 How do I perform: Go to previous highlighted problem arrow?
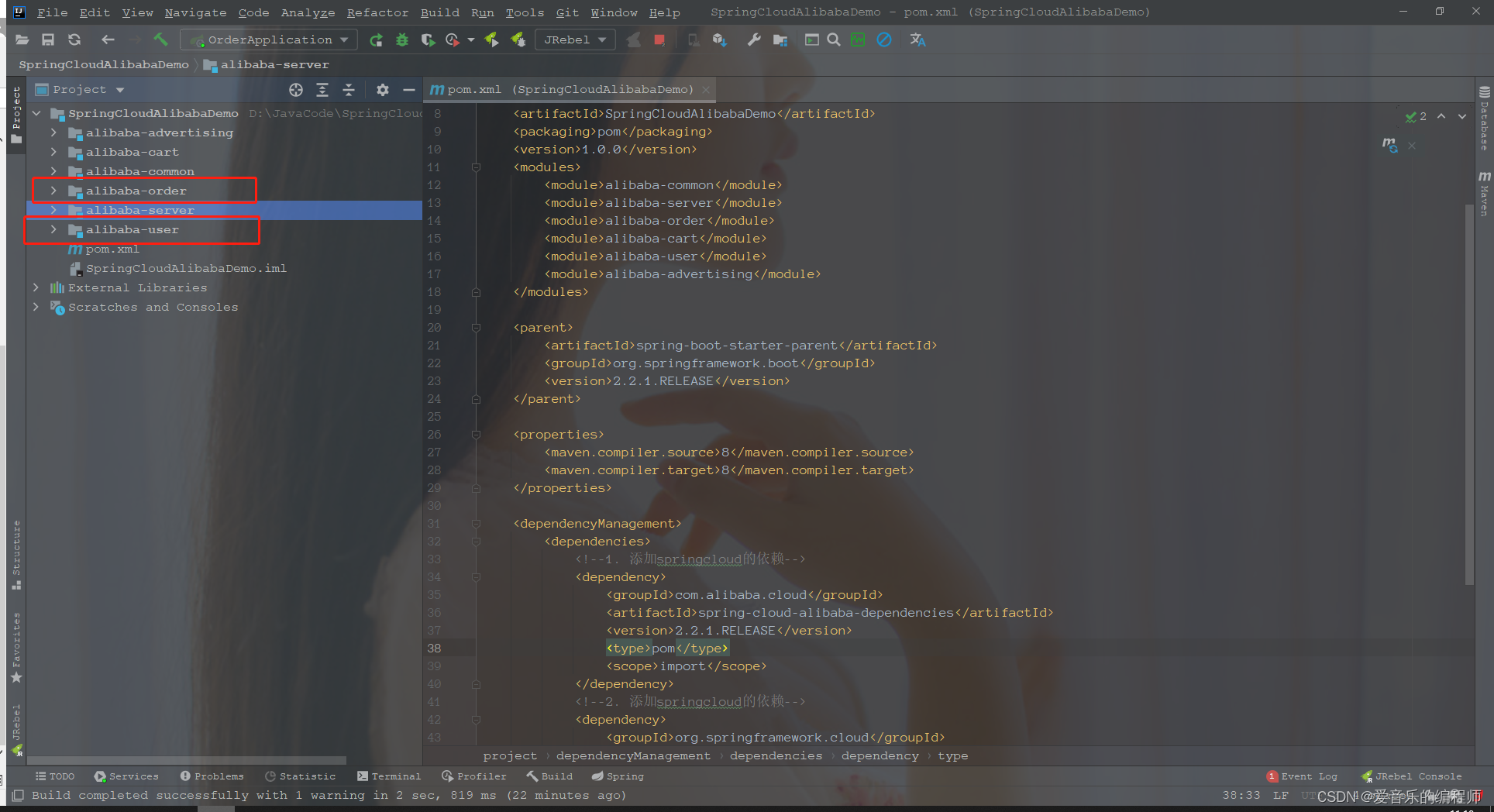click(x=1441, y=116)
